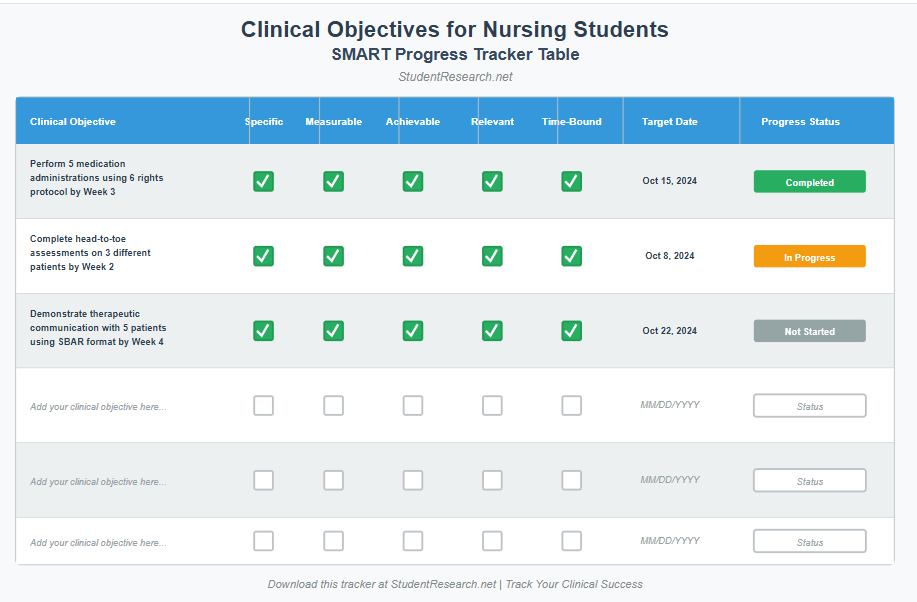
Task: Uncheck Time-Bound for the SBAR communication objective
Action: click(571, 330)
